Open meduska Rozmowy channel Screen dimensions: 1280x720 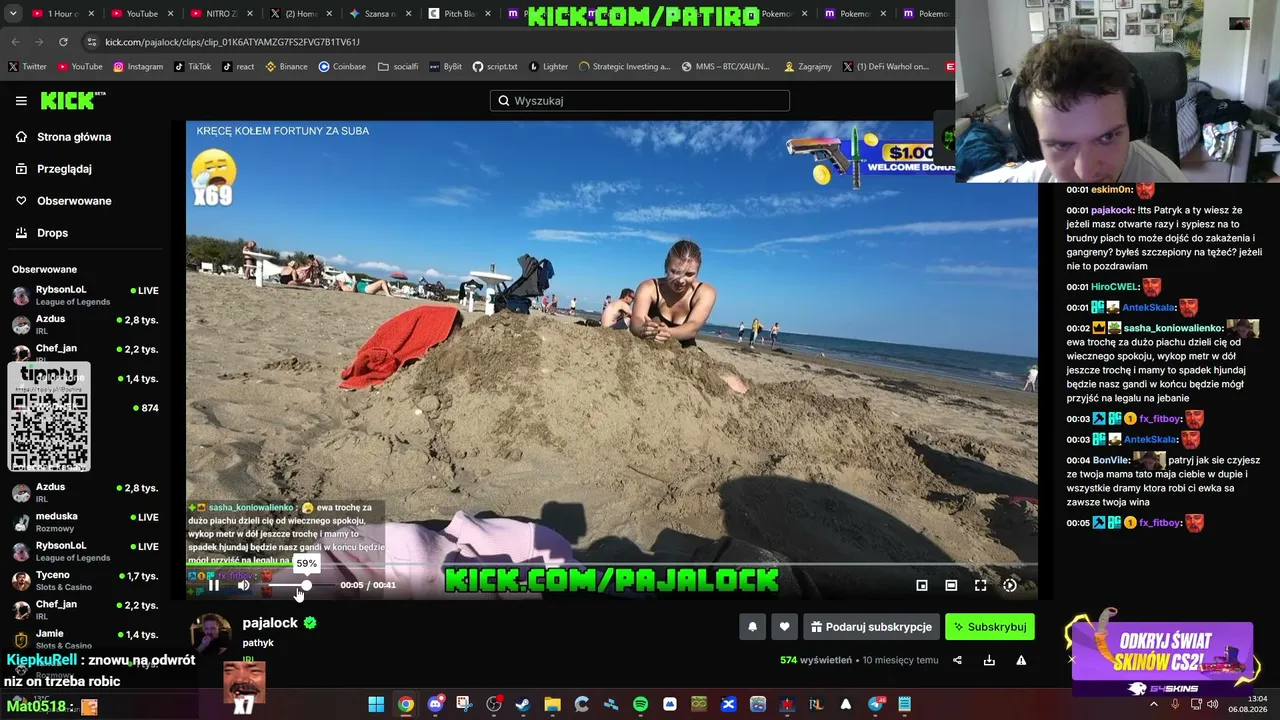[86, 522]
